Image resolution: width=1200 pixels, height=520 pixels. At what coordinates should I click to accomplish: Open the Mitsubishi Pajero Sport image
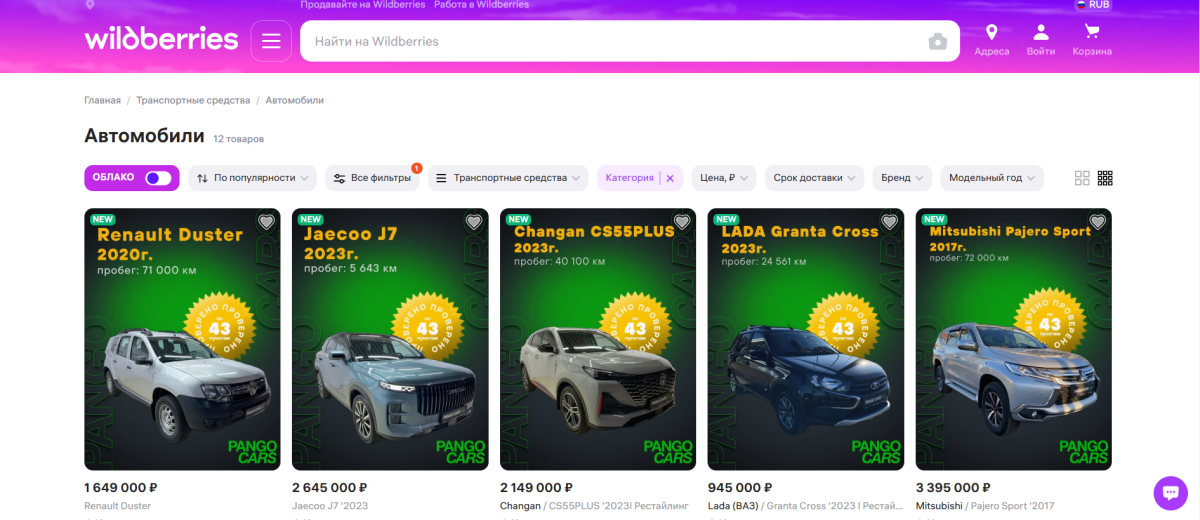point(1014,339)
